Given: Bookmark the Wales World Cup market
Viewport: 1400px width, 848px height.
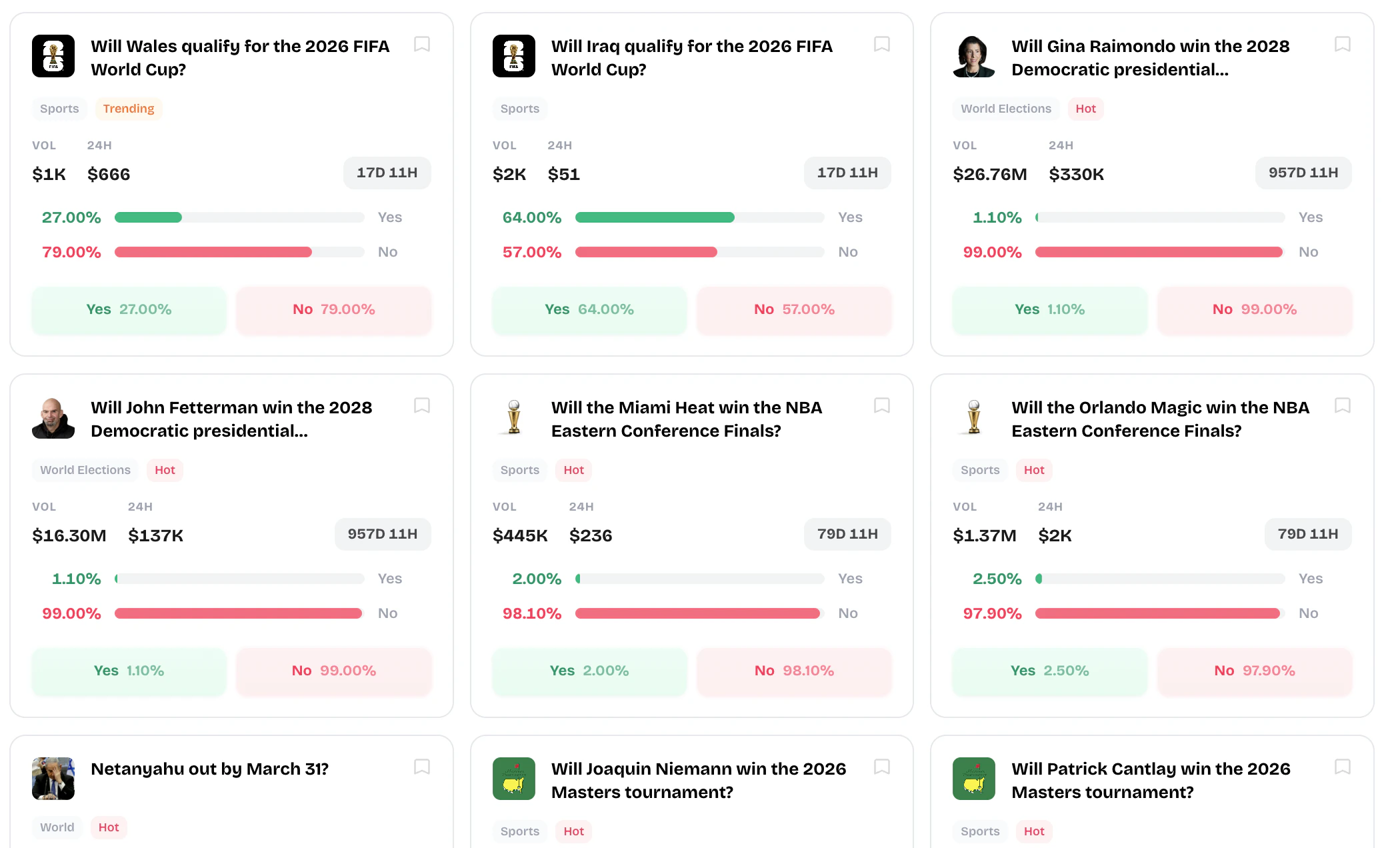Looking at the screenshot, I should tap(422, 45).
